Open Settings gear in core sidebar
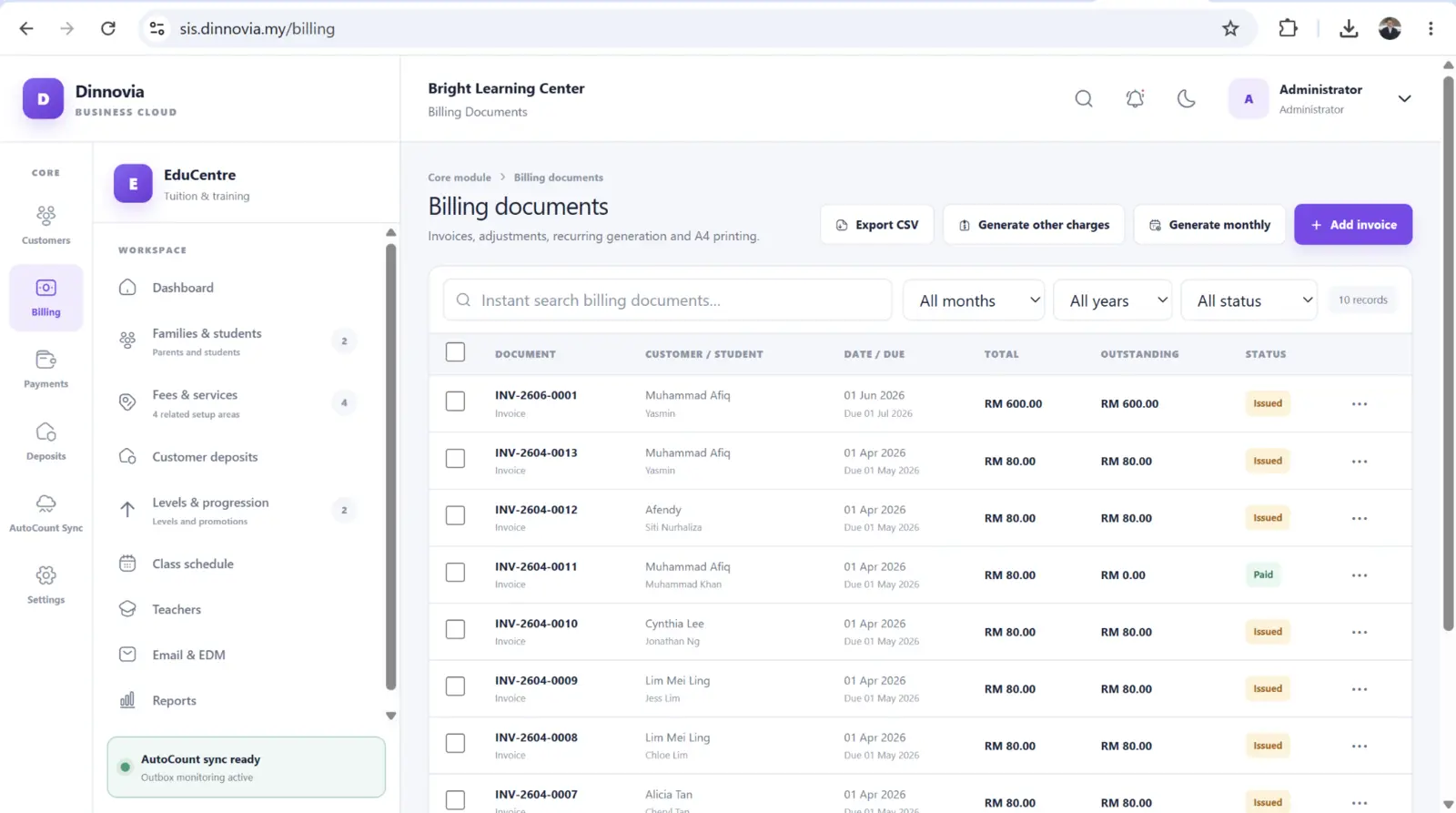This screenshot has height=813, width=1456. pyautogui.click(x=45, y=584)
